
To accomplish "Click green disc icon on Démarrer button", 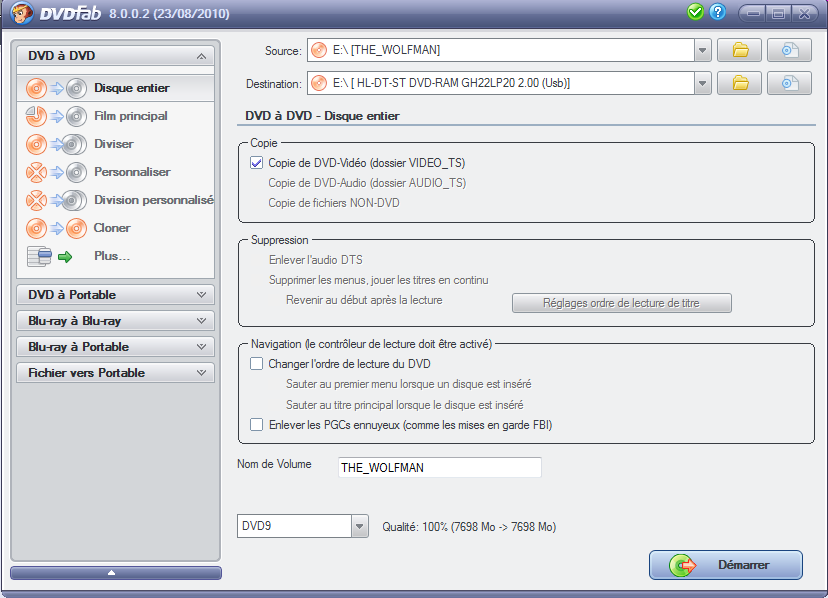I will click(x=683, y=565).
